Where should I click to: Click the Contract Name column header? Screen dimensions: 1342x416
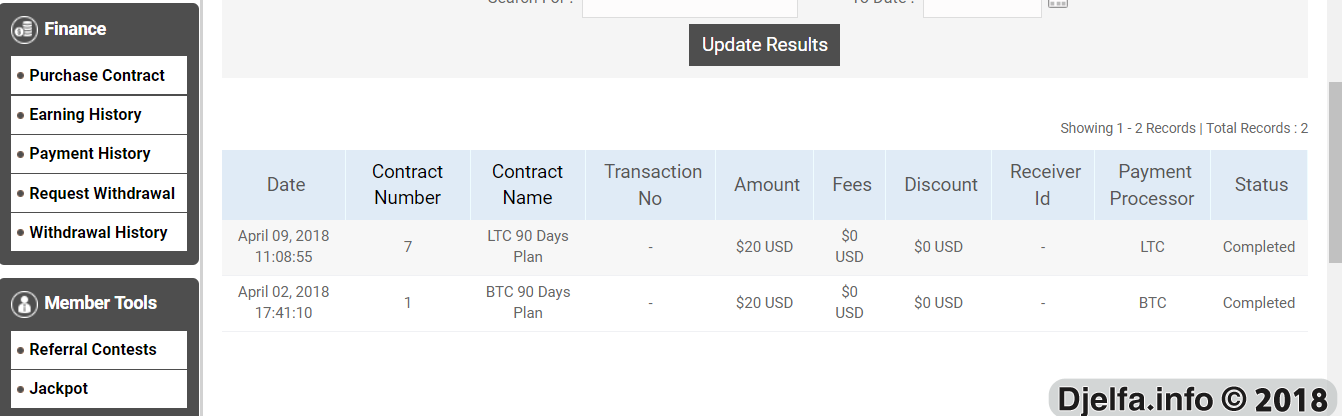(527, 185)
